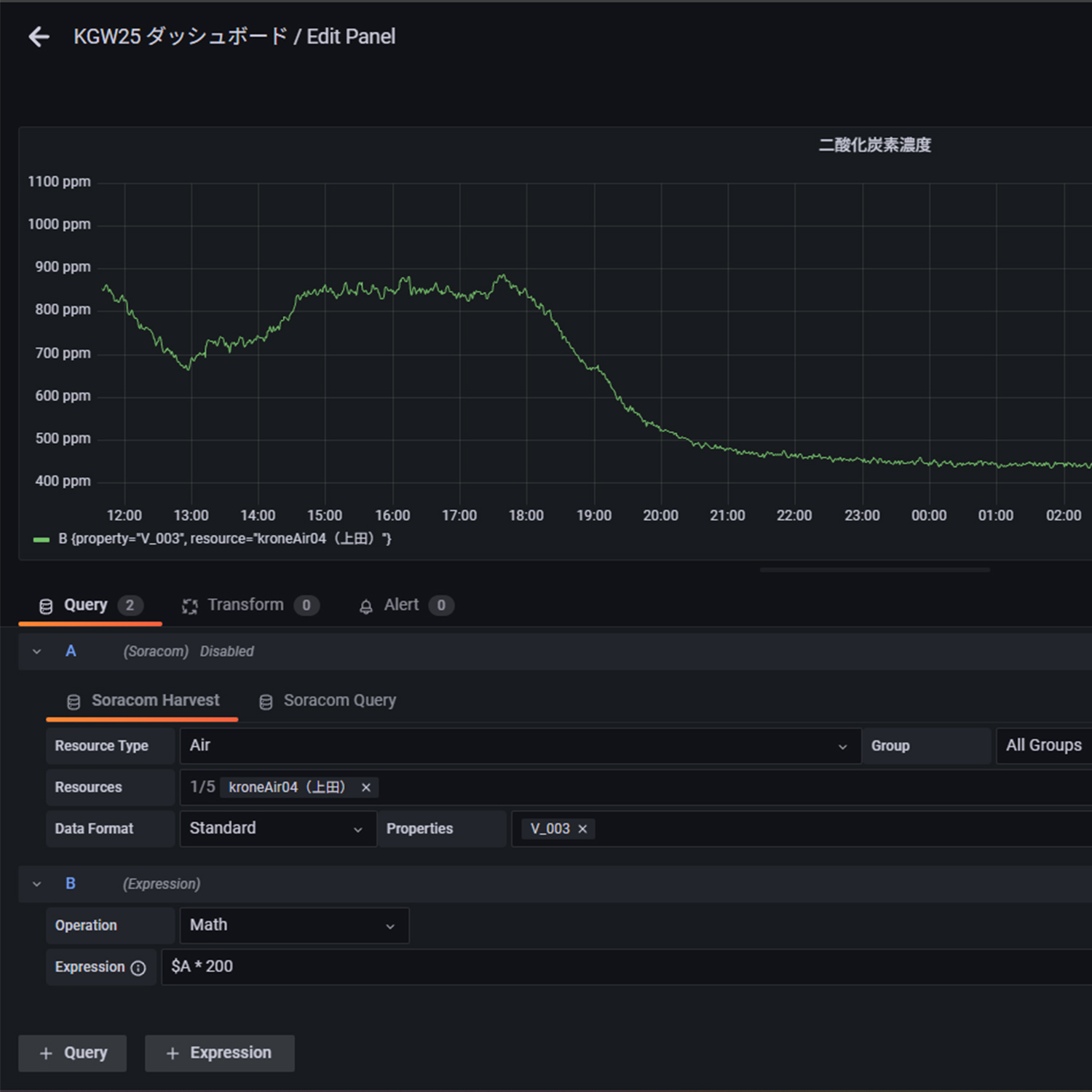1092x1092 pixels.
Task: Click the add Expression button
Action: tap(220, 1053)
